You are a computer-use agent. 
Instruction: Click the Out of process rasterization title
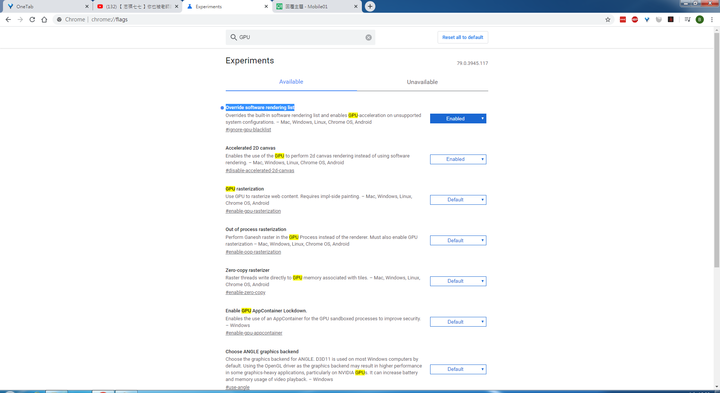(x=256, y=229)
